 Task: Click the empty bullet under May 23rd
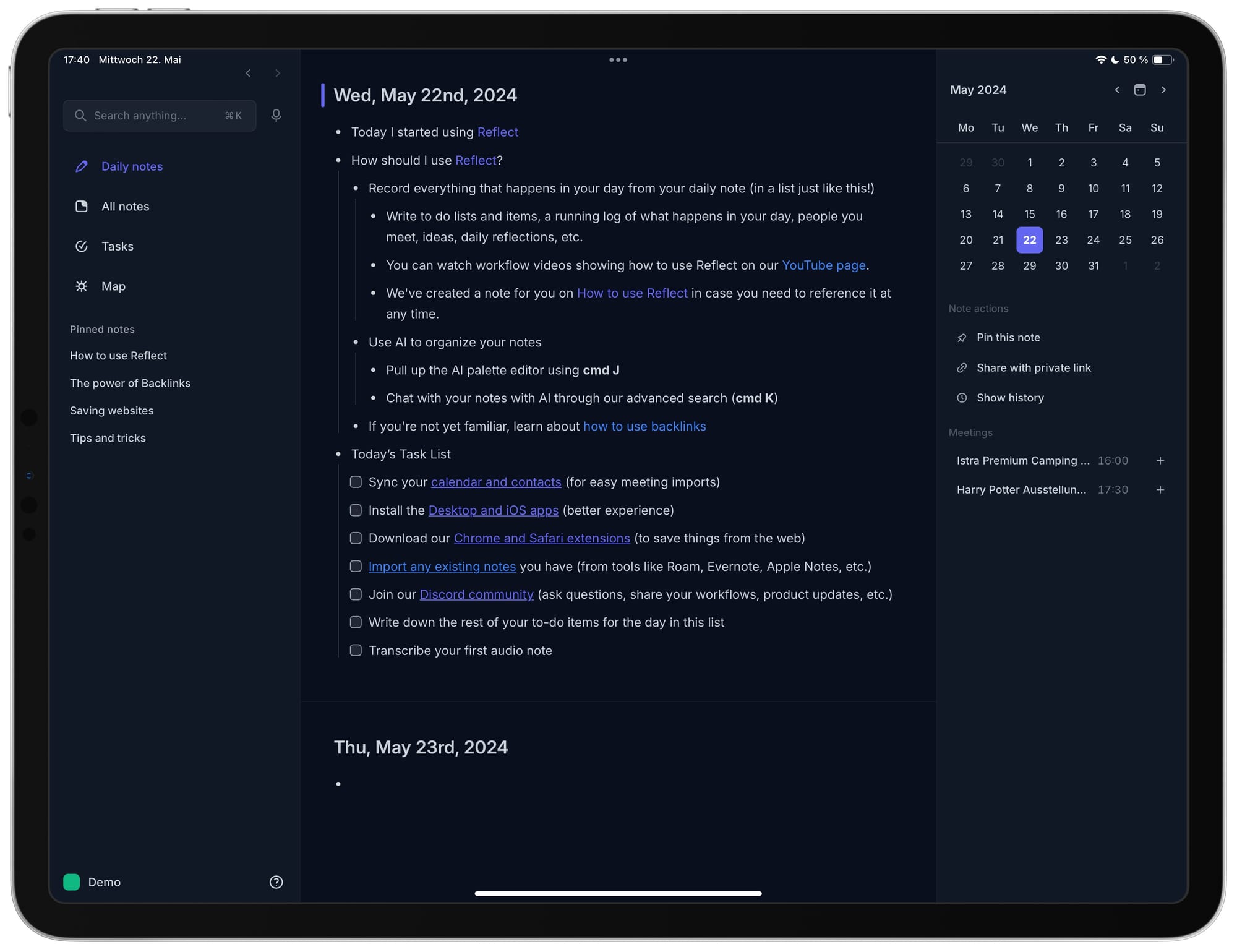click(x=338, y=784)
